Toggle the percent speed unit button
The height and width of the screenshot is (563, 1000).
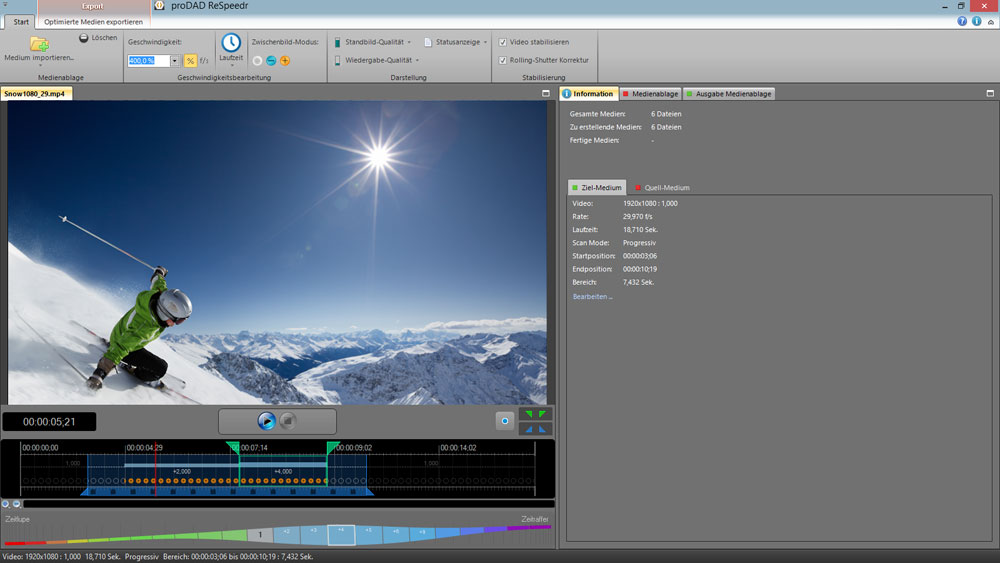189,61
